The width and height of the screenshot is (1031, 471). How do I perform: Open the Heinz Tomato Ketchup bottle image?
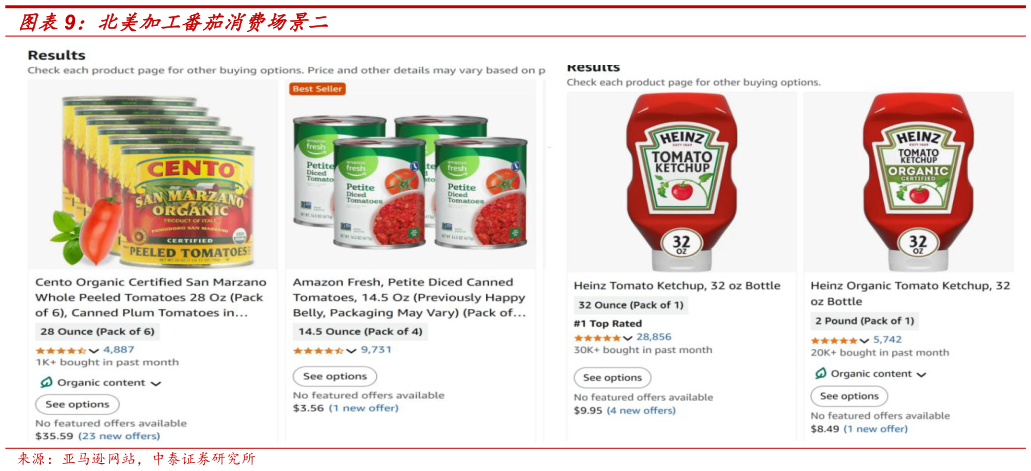point(681,181)
